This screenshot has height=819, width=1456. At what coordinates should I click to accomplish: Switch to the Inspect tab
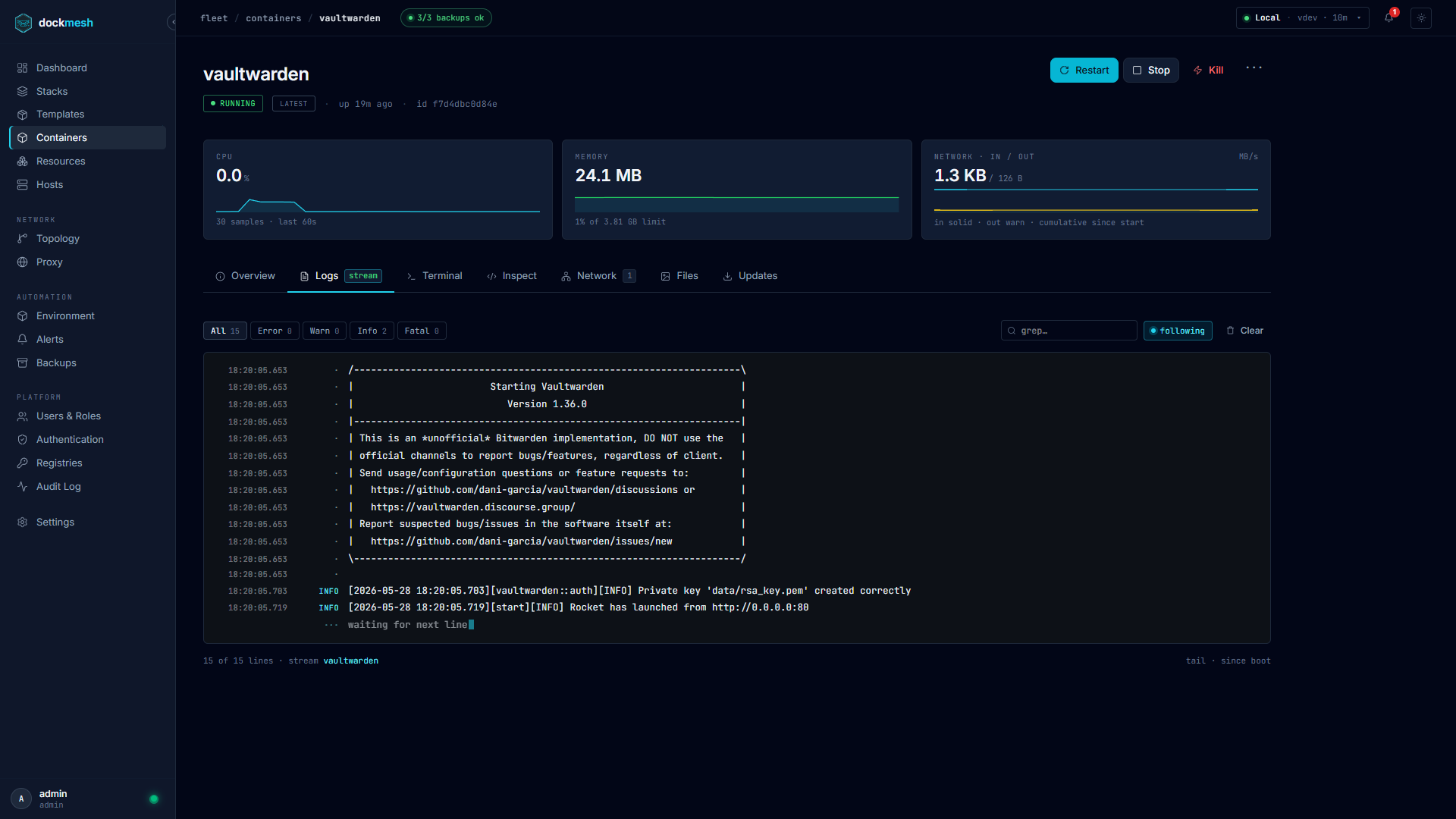coord(512,276)
